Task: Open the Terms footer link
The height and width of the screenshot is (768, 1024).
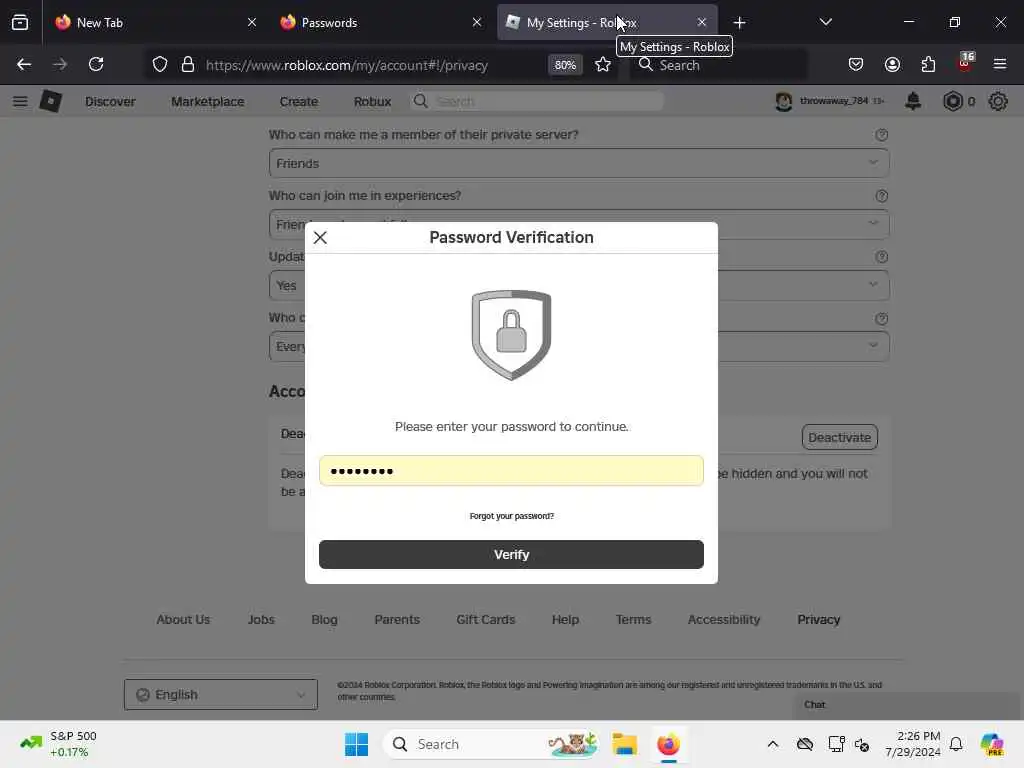Action: pos(633,619)
